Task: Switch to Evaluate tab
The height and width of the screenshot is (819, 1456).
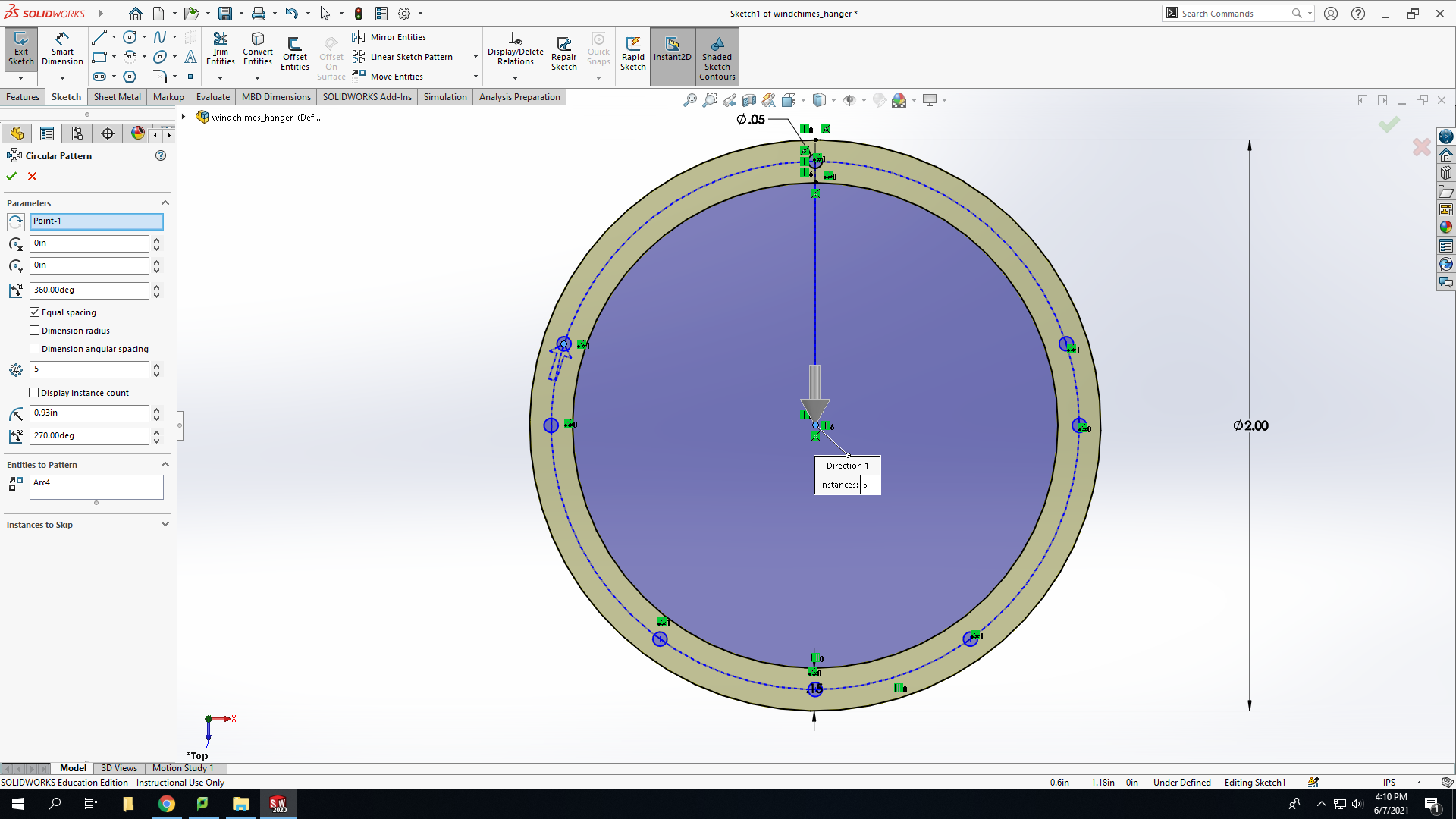Action: [x=213, y=97]
